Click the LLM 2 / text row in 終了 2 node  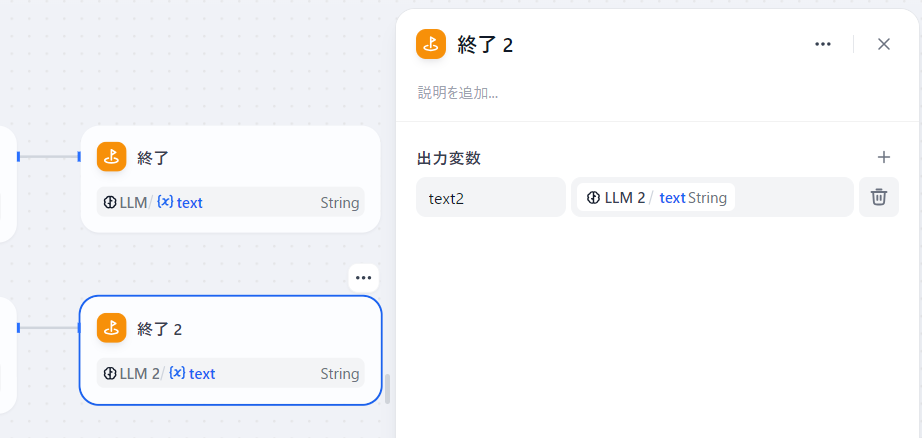pos(231,374)
